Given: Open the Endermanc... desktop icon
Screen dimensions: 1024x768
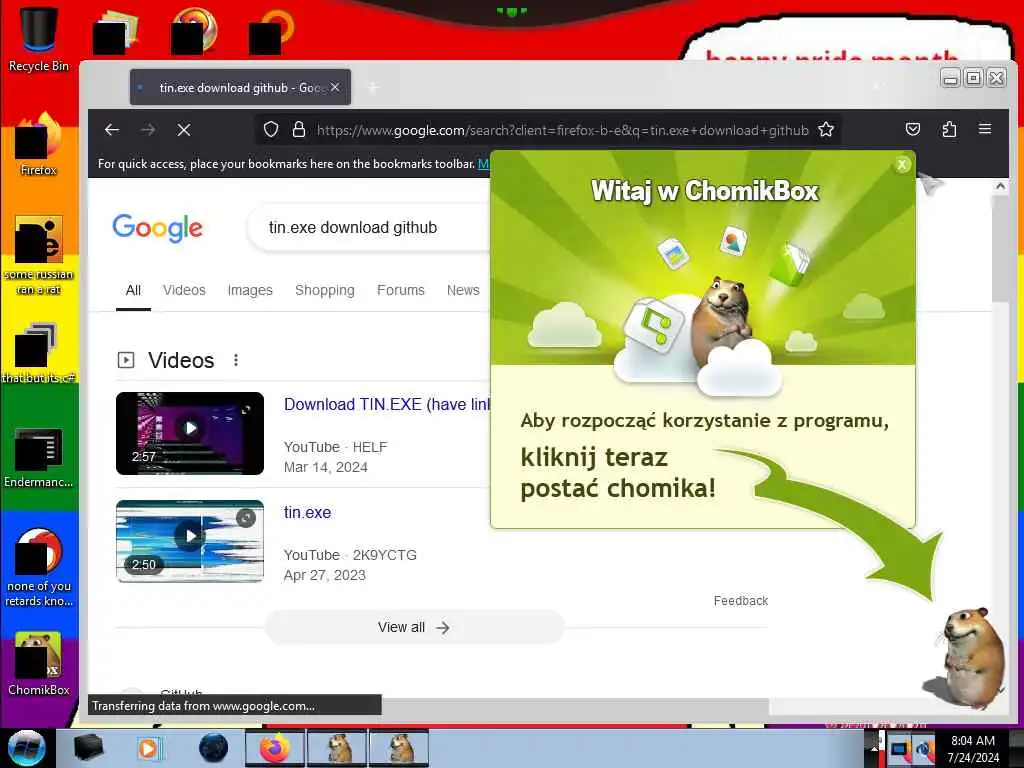Looking at the screenshot, I should tap(39, 457).
